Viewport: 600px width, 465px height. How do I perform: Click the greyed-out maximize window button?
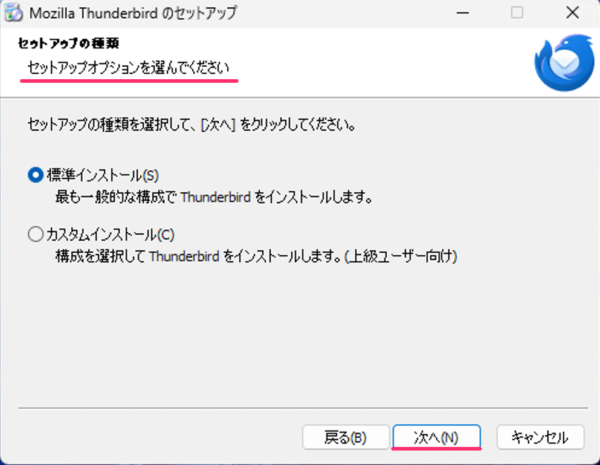coord(517,13)
